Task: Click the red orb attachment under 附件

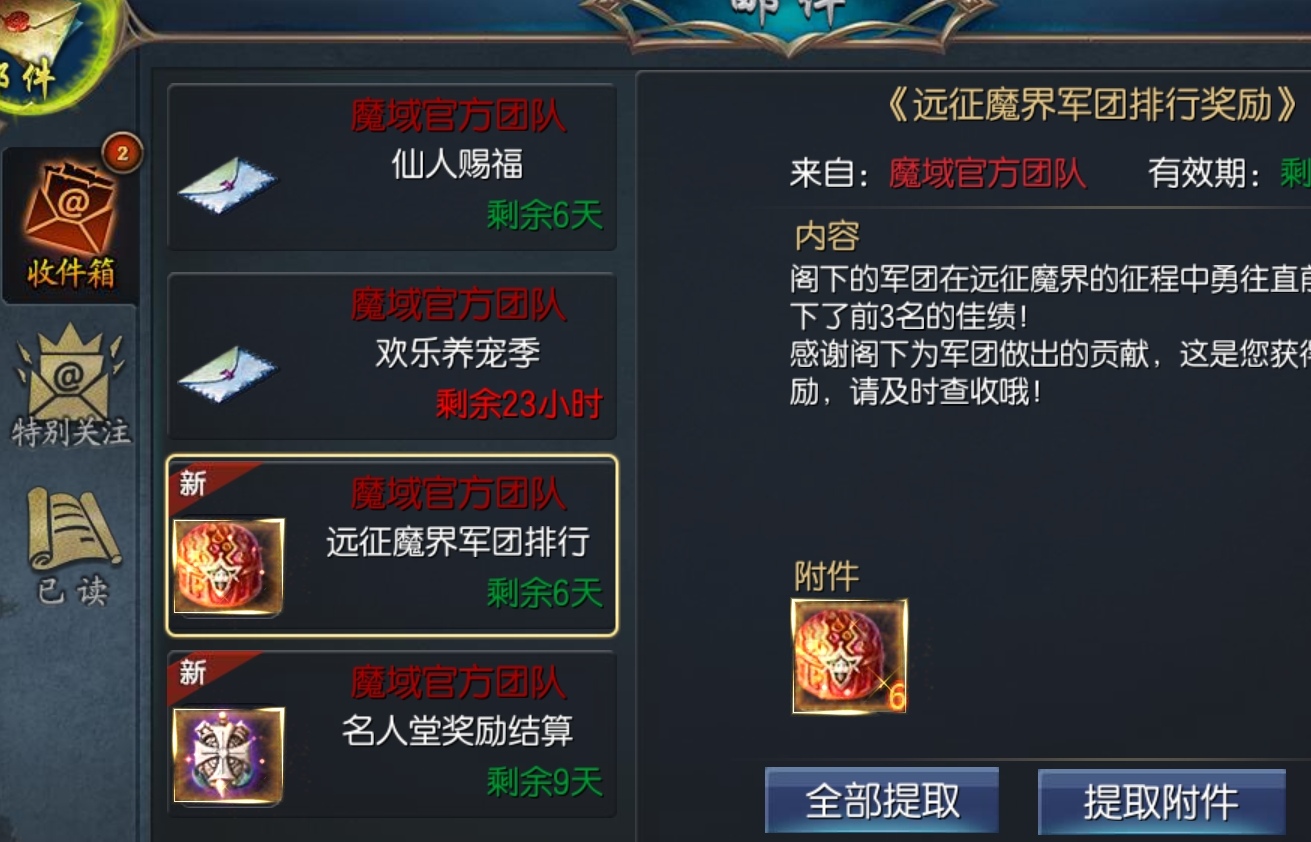Action: 849,656
